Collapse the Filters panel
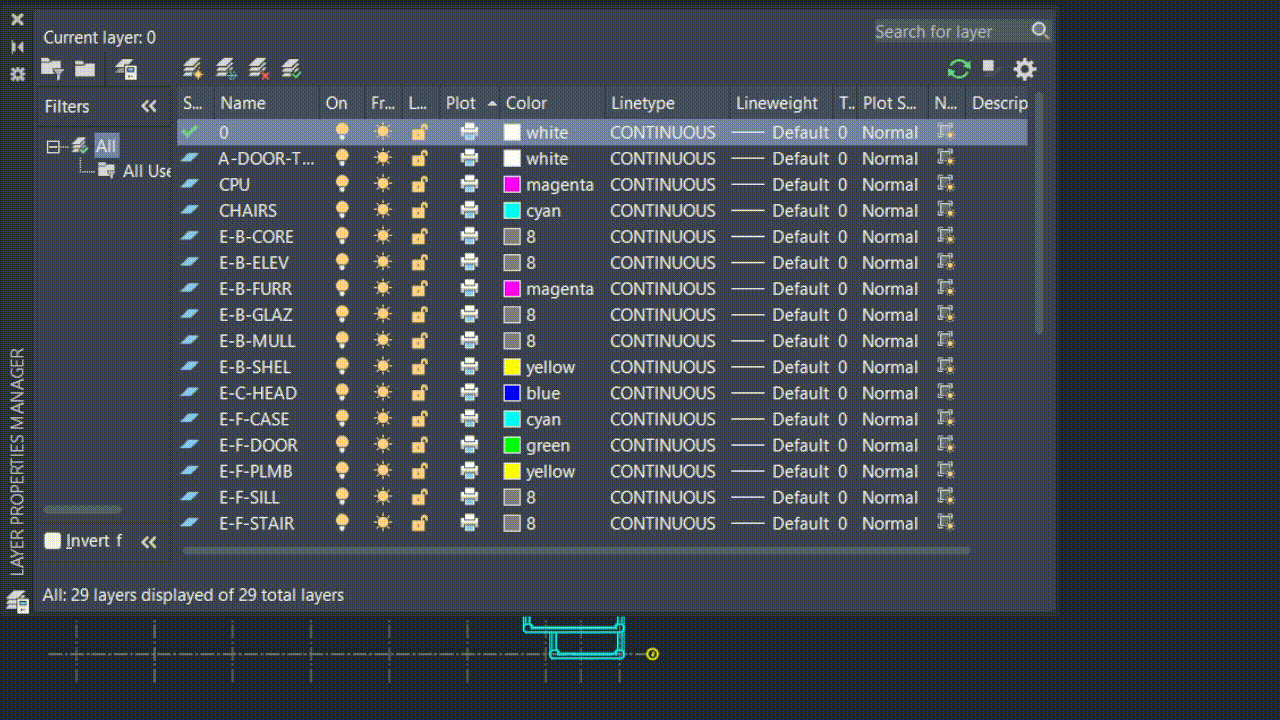 149,106
